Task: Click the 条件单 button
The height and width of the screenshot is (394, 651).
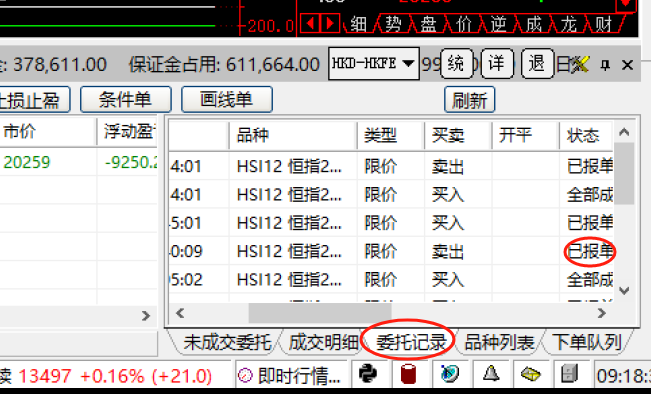Action: pyautogui.click(x=126, y=100)
